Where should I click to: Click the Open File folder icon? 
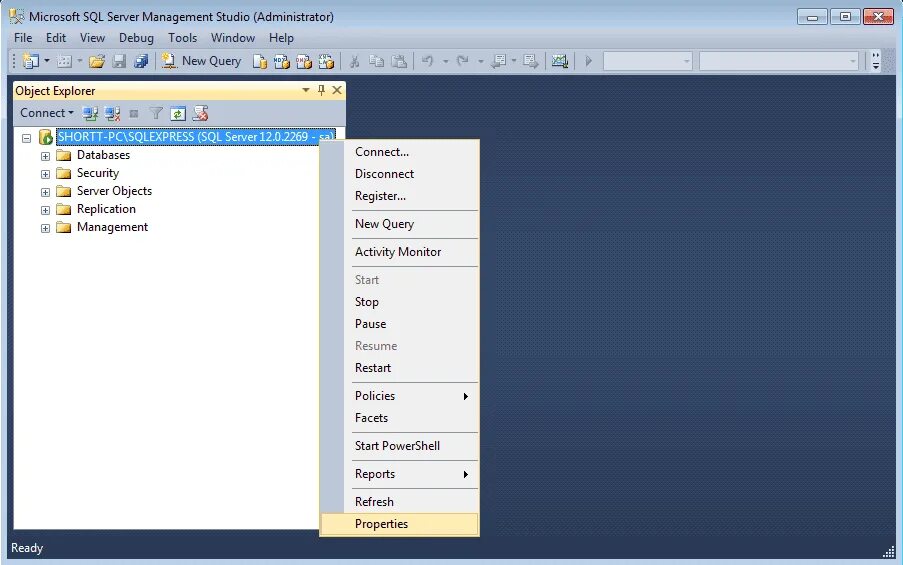click(x=97, y=61)
